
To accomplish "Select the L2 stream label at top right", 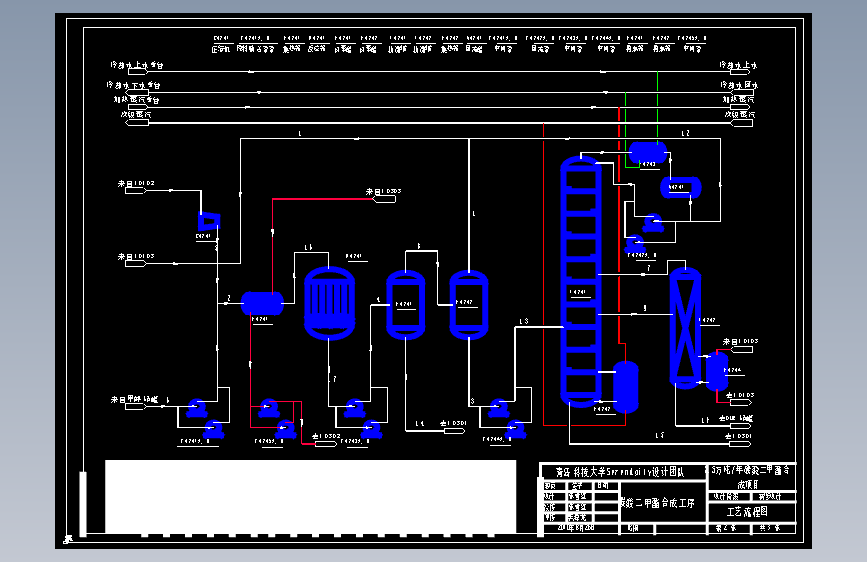I will 686,133.
